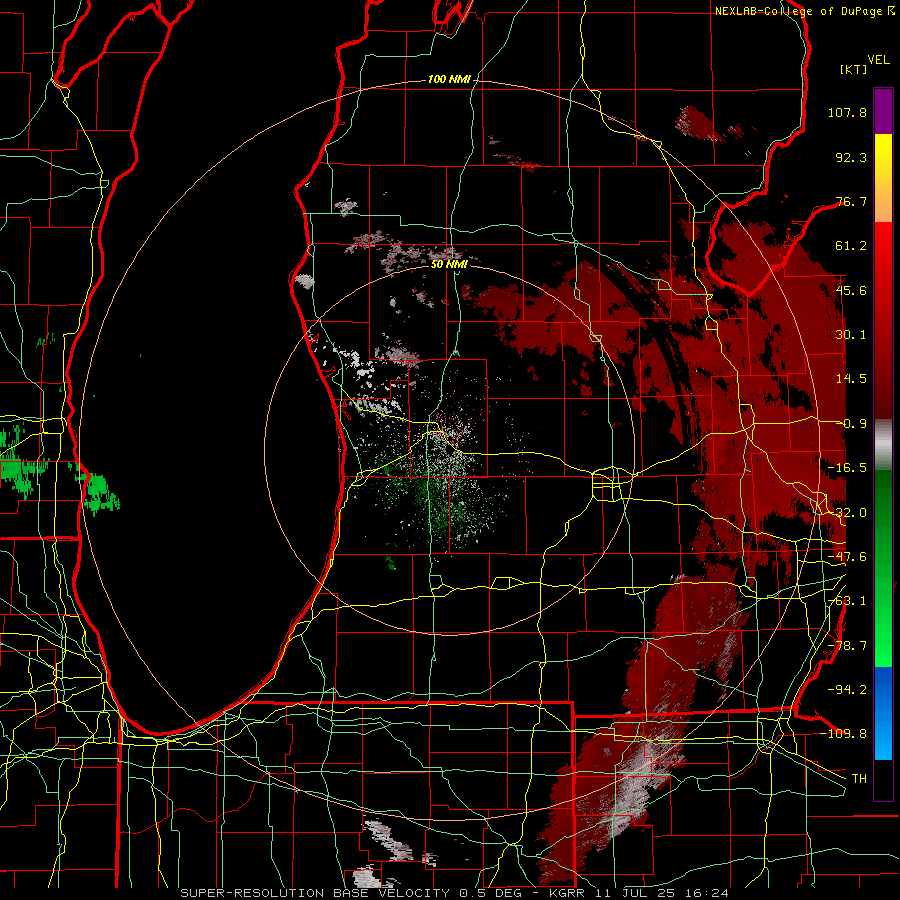Image resolution: width=900 pixels, height=900 pixels.
Task: Click the 45.6 velocity scale value
Action: pyautogui.click(x=851, y=290)
